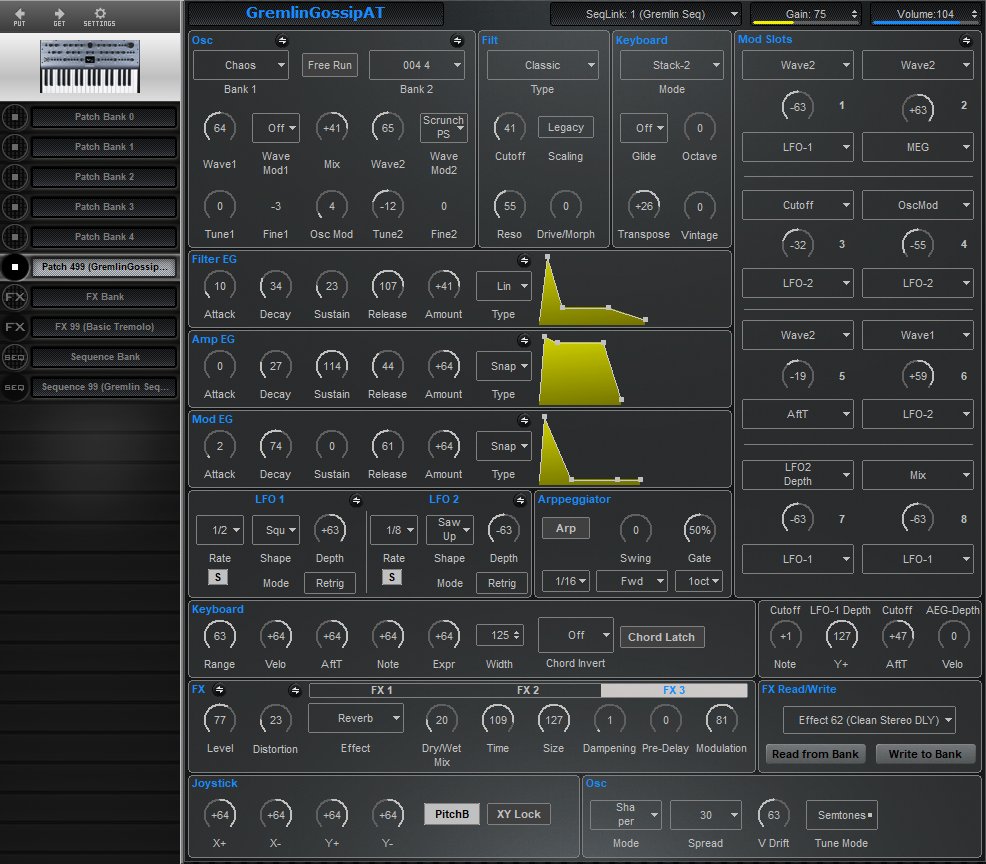
Task: Open the Filter EG Lin Type dropdown
Action: click(x=504, y=286)
